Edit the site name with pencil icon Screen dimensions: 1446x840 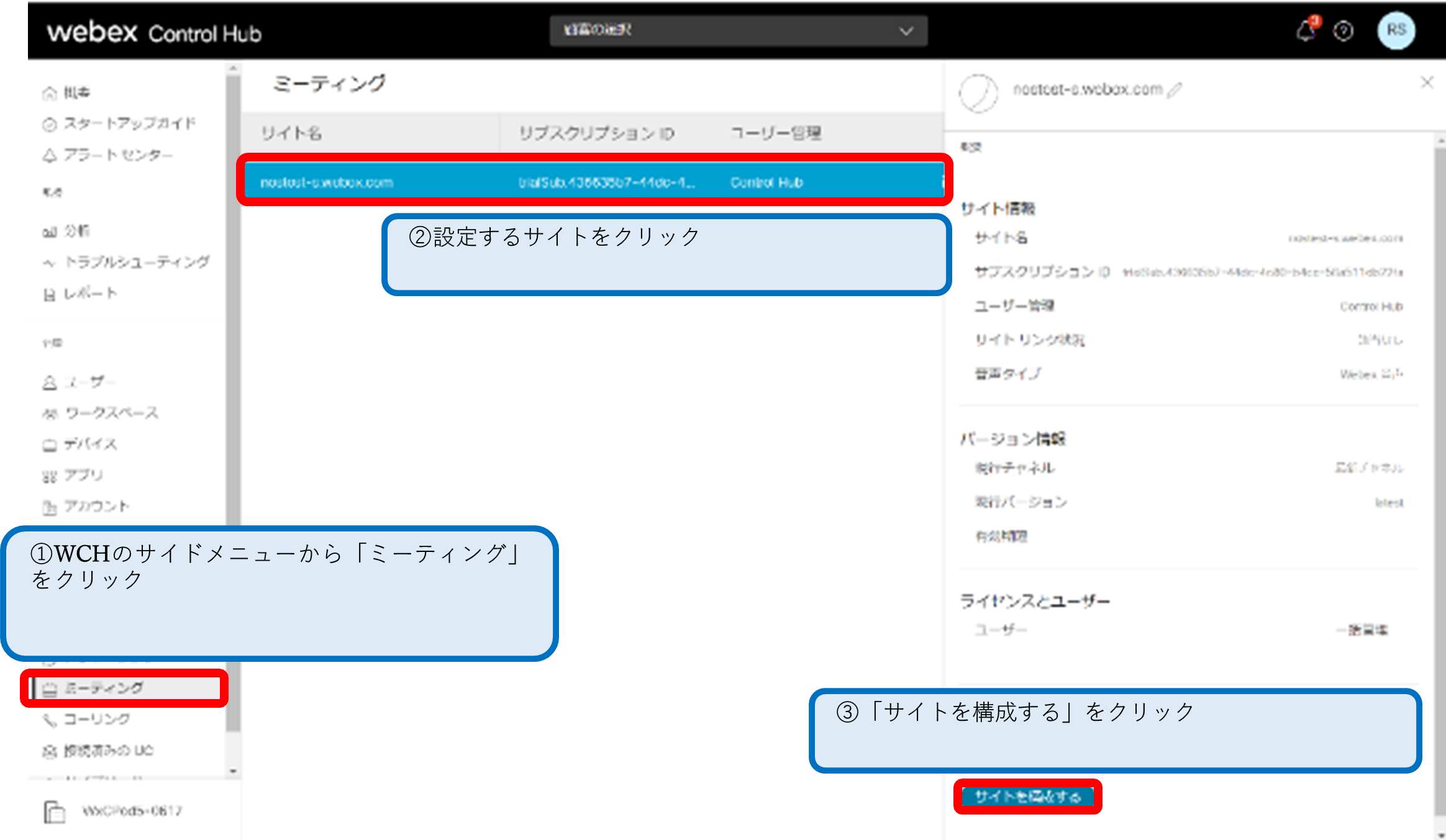coord(1174,90)
